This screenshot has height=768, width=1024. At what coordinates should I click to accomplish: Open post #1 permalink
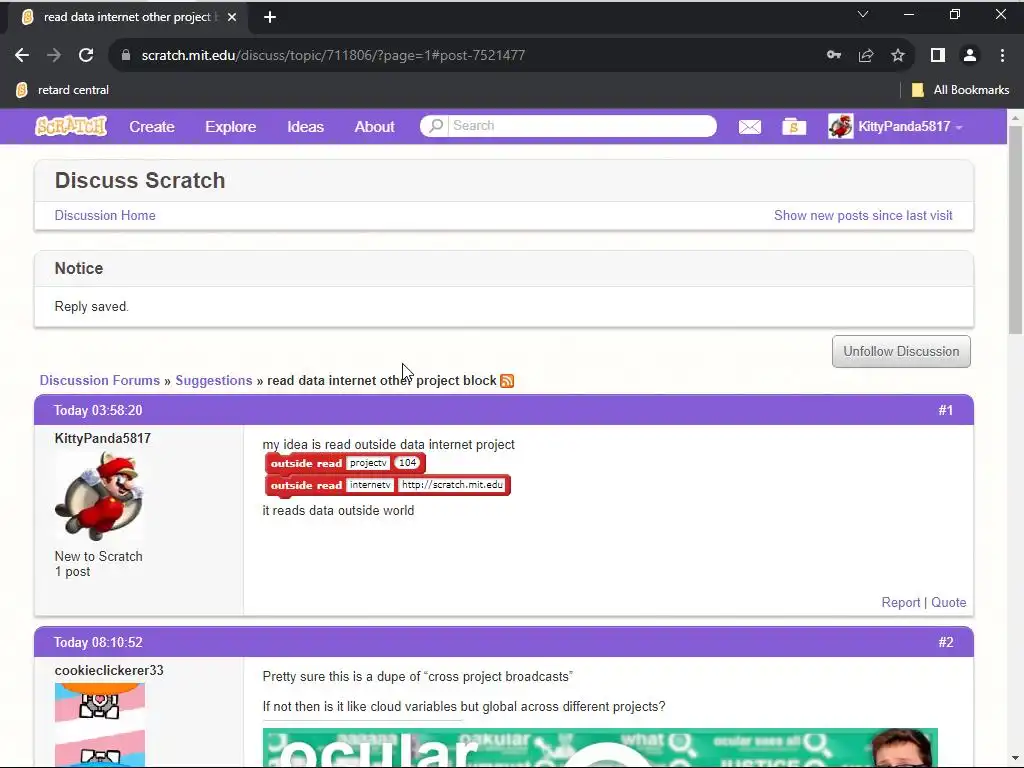[946, 410]
